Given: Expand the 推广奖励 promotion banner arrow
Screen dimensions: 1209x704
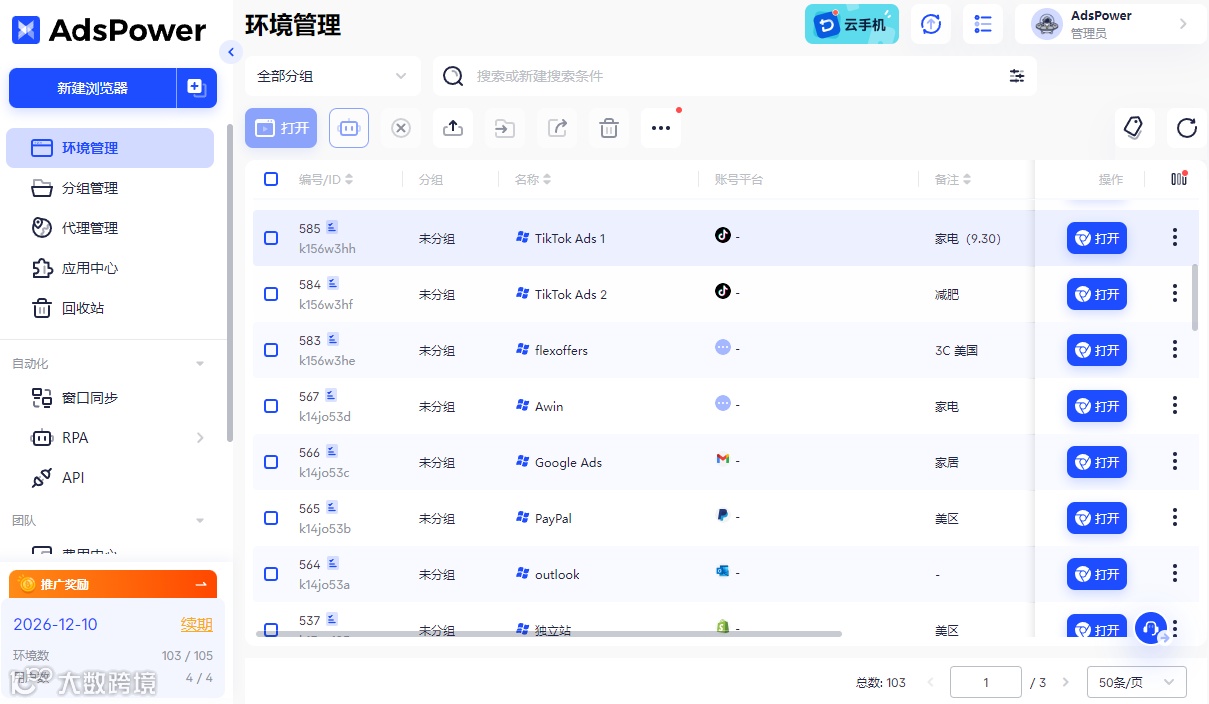Looking at the screenshot, I should click(201, 584).
